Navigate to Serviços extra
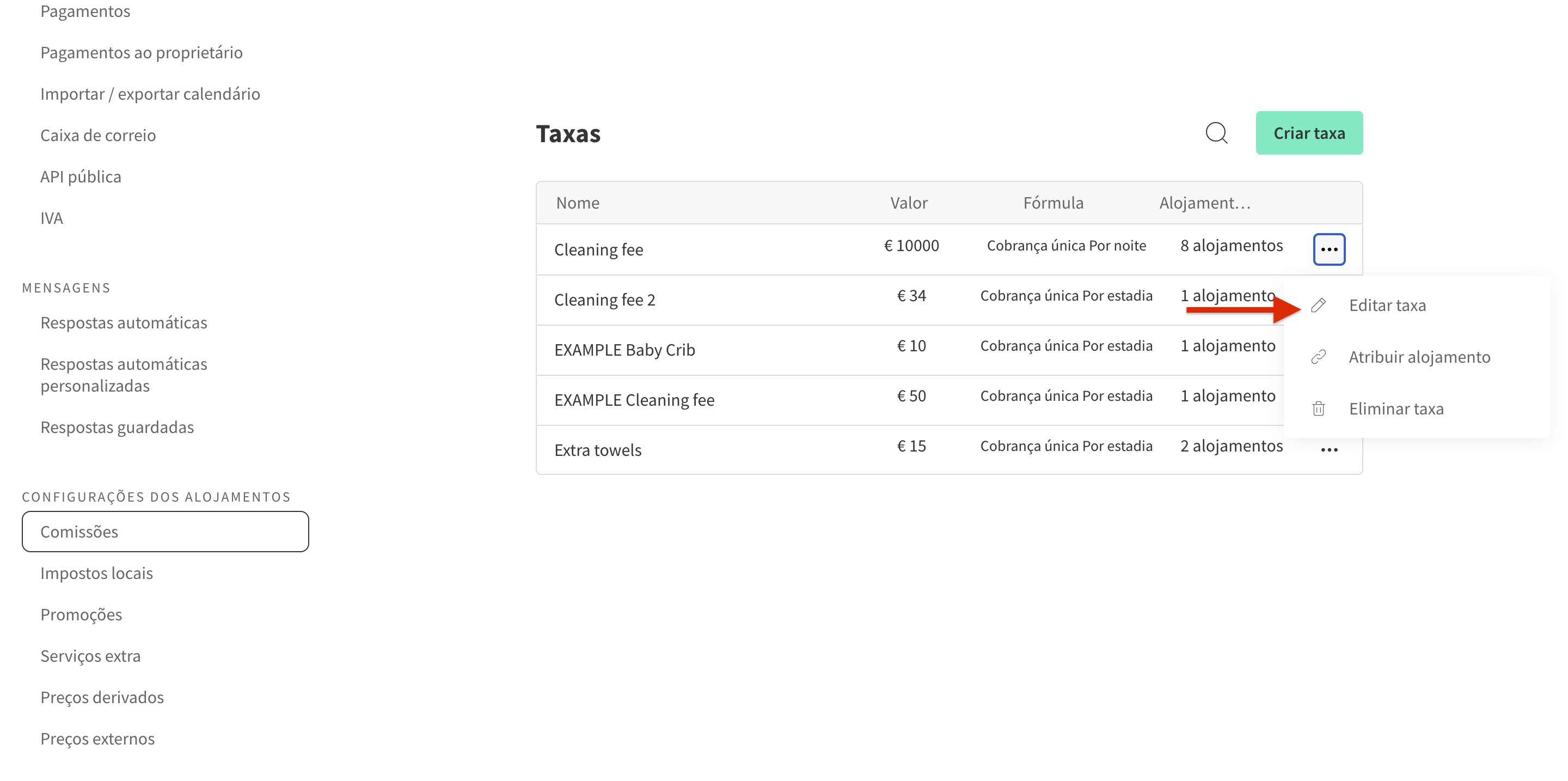 90,656
